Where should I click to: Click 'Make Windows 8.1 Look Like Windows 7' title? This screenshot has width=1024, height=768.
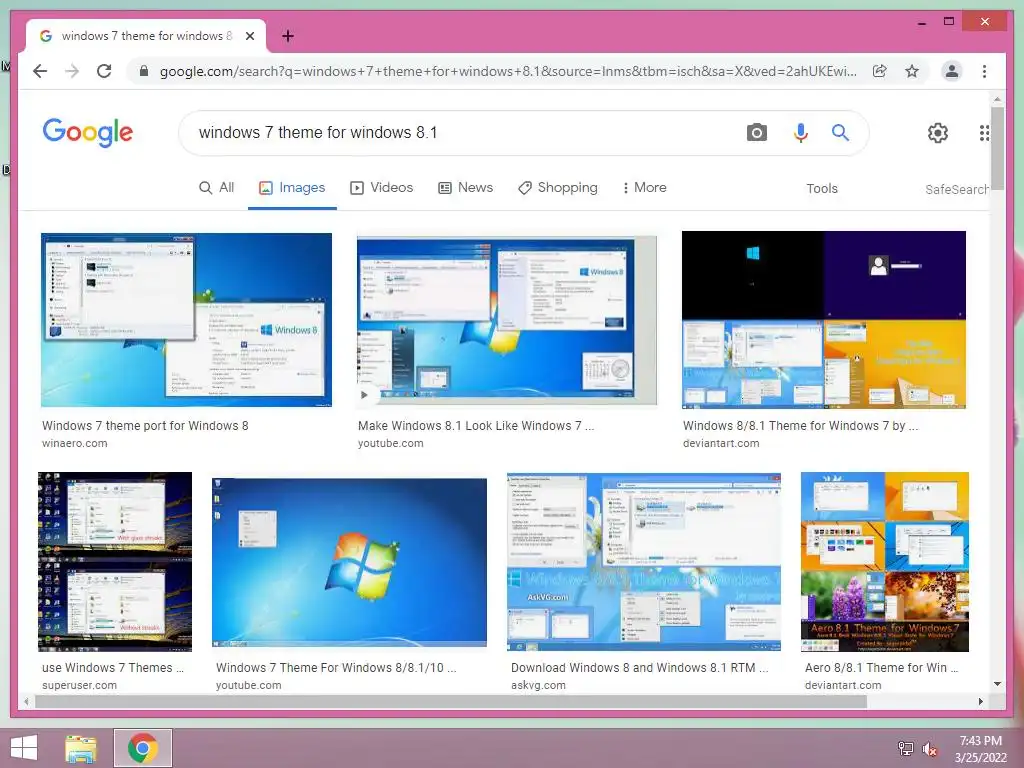point(475,426)
